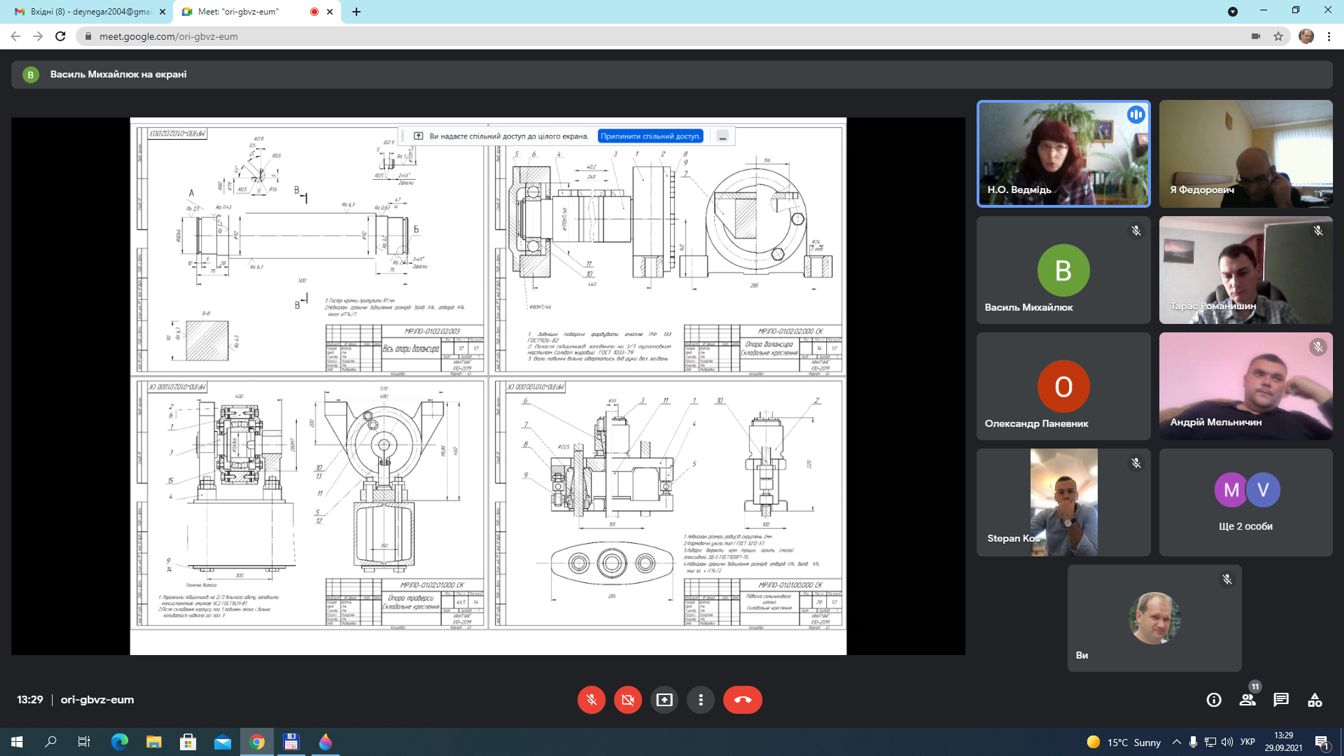The image size is (1344, 756).
Task: Leave the call with red hang-up button
Action: [742, 700]
